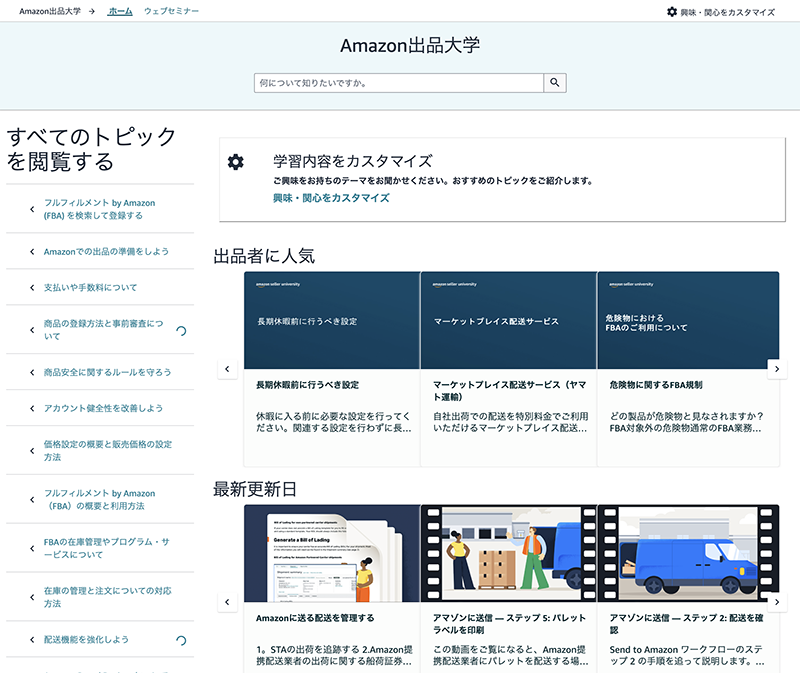Screen dimensions: 800x673
Task: Open the topic 商品安全に関するルールを守ろう
Action: 107,372
